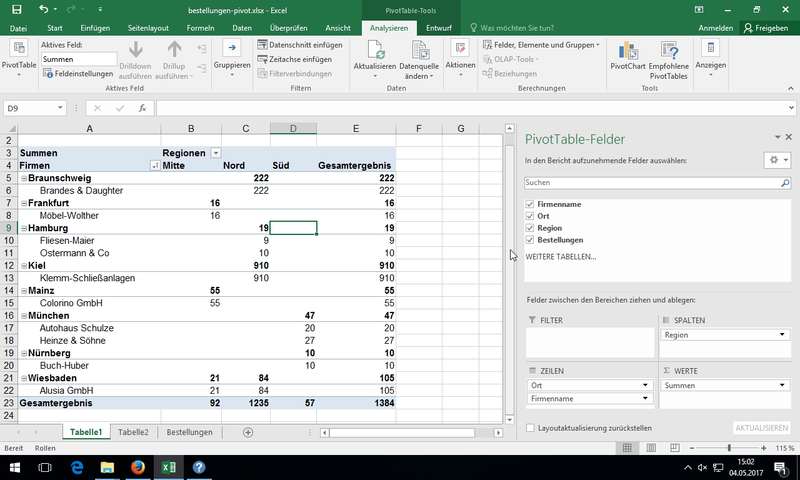The image size is (800, 480).
Task: Open the Firefox icon in the taskbar
Action: tap(138, 467)
